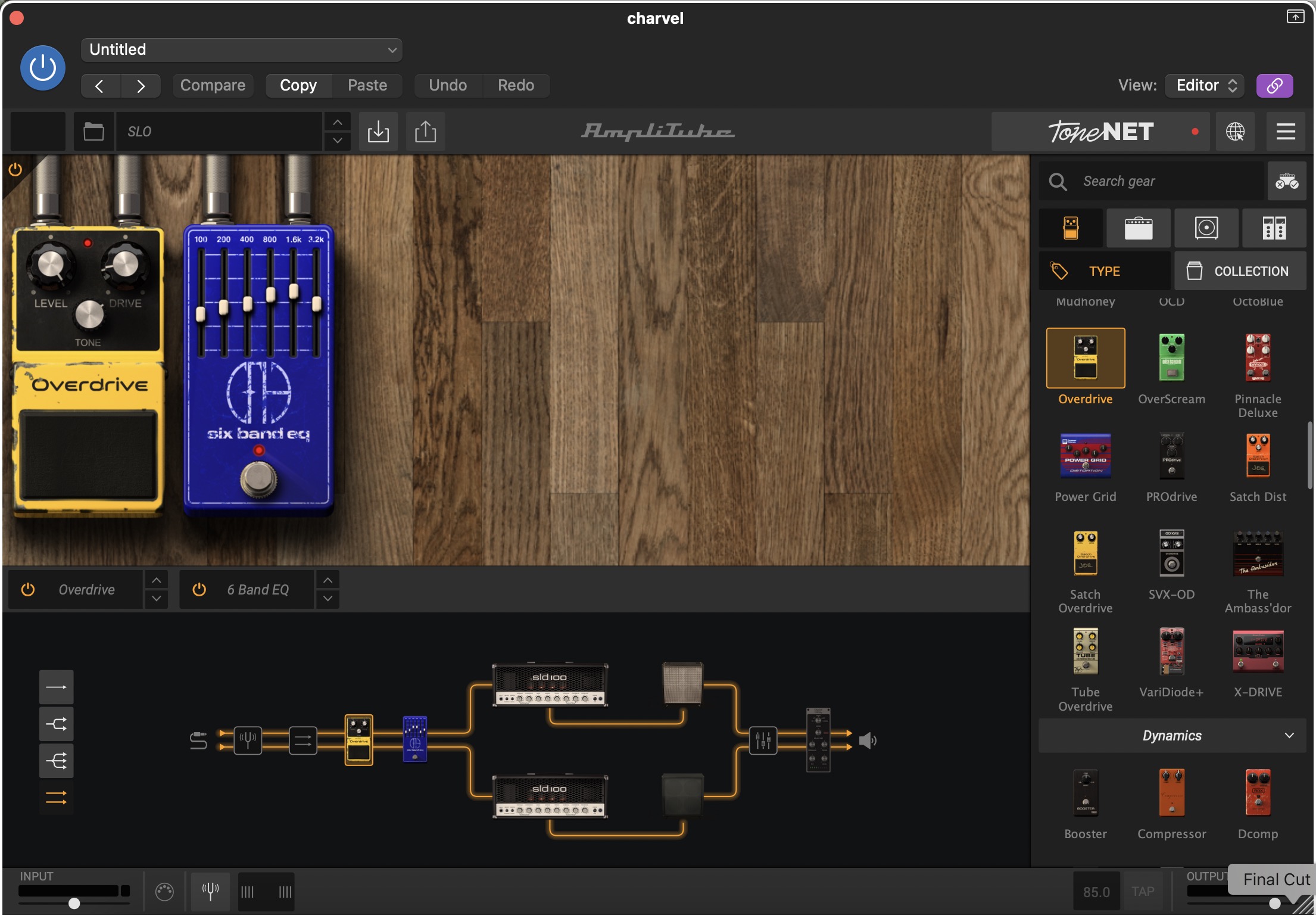This screenshot has height=915, width=1316.
Task: Select the cabinets gear tab
Action: click(1206, 228)
